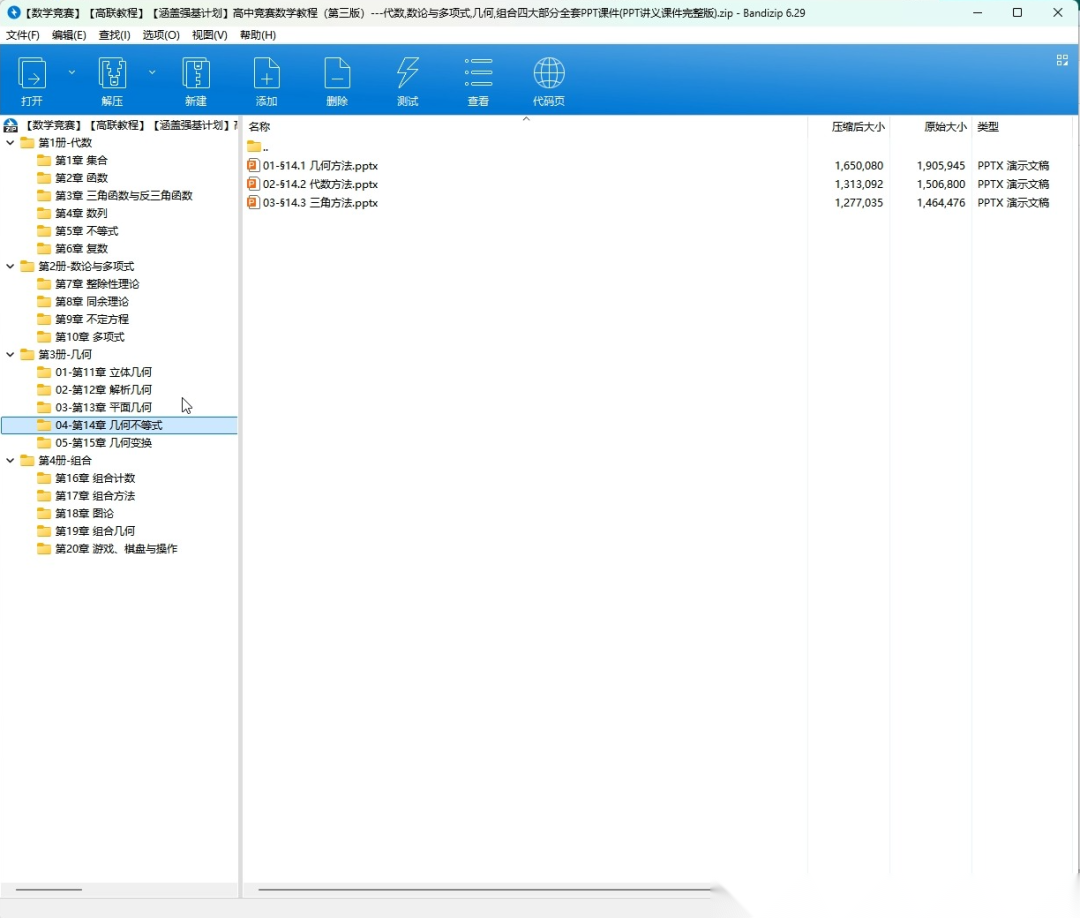Screen dimensions: 1080x918
Task: Select file 02-§14.2 代数方法.pptx
Action: pos(320,184)
